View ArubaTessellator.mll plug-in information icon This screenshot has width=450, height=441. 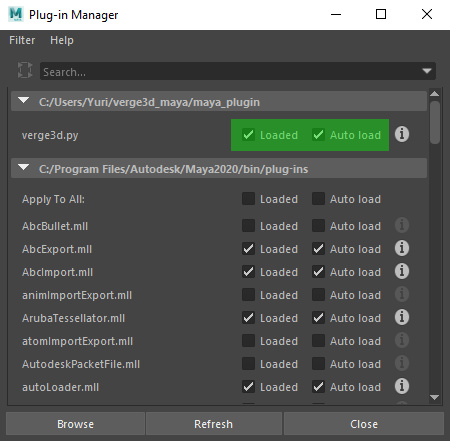click(402, 317)
